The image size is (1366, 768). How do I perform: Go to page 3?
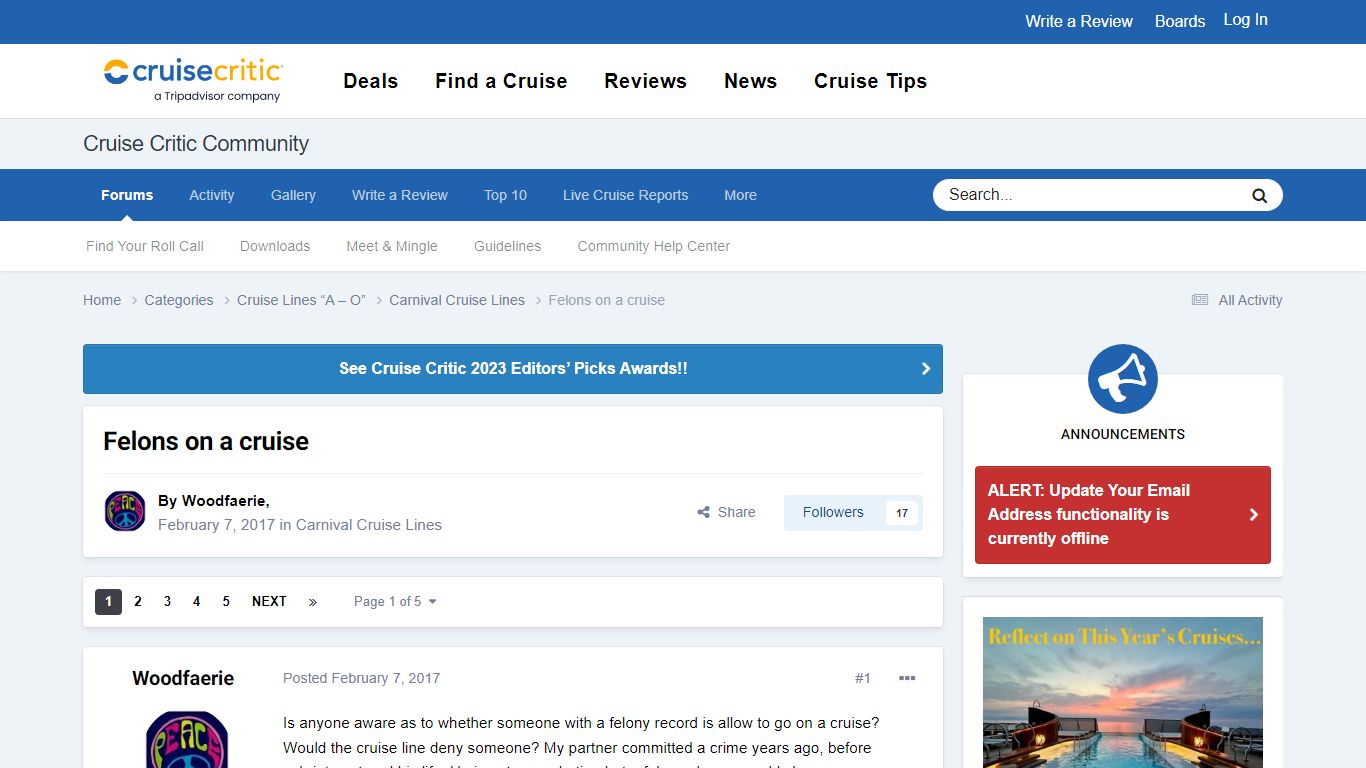click(x=167, y=602)
